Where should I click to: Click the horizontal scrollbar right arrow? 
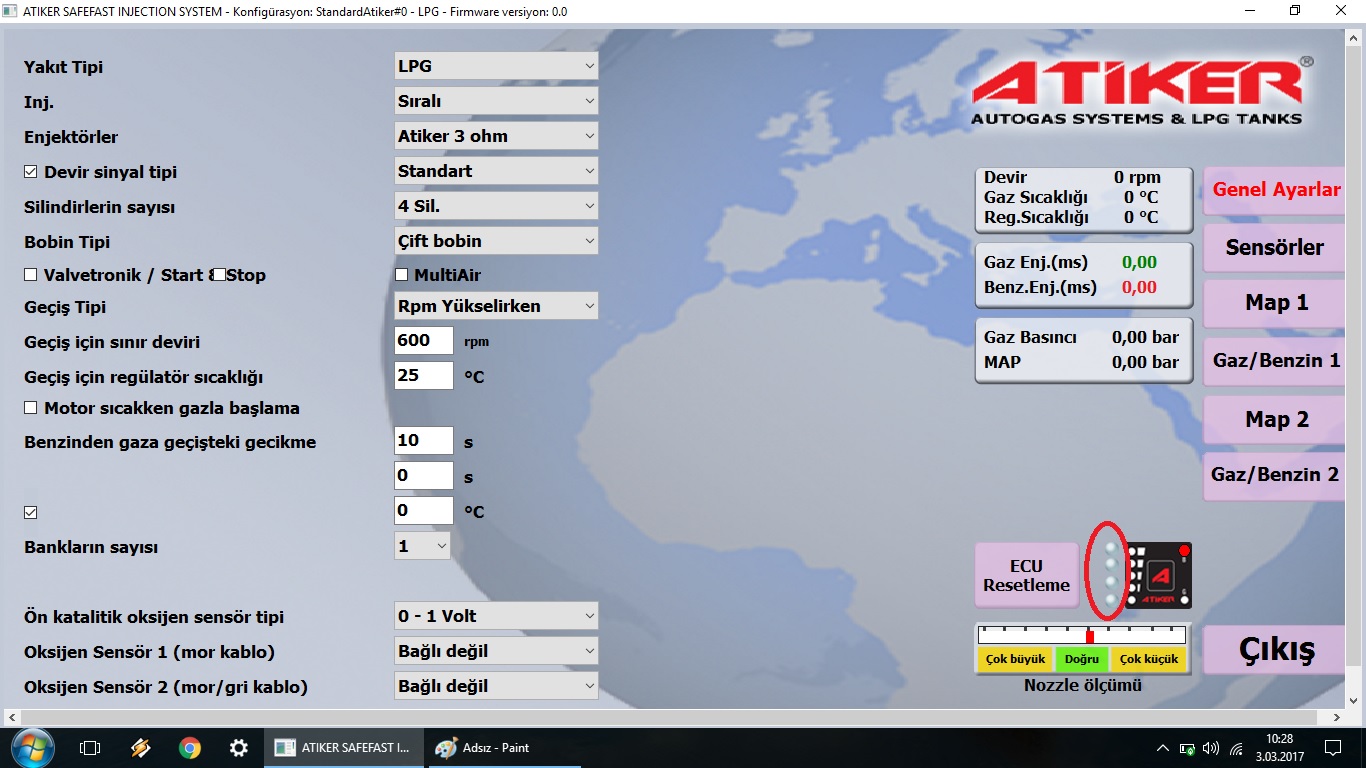pyautogui.click(x=1339, y=717)
